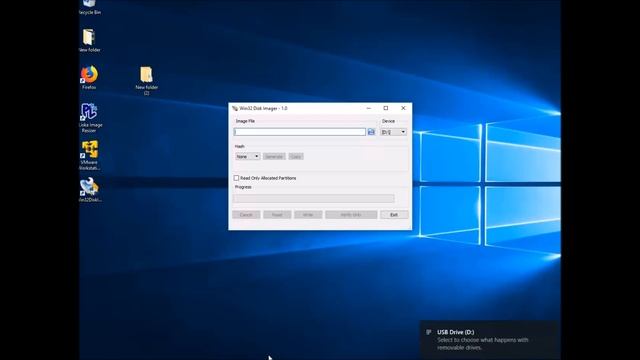This screenshot has width=640, height=360.
Task: Open the Hash type dropdown
Action: click(248, 156)
